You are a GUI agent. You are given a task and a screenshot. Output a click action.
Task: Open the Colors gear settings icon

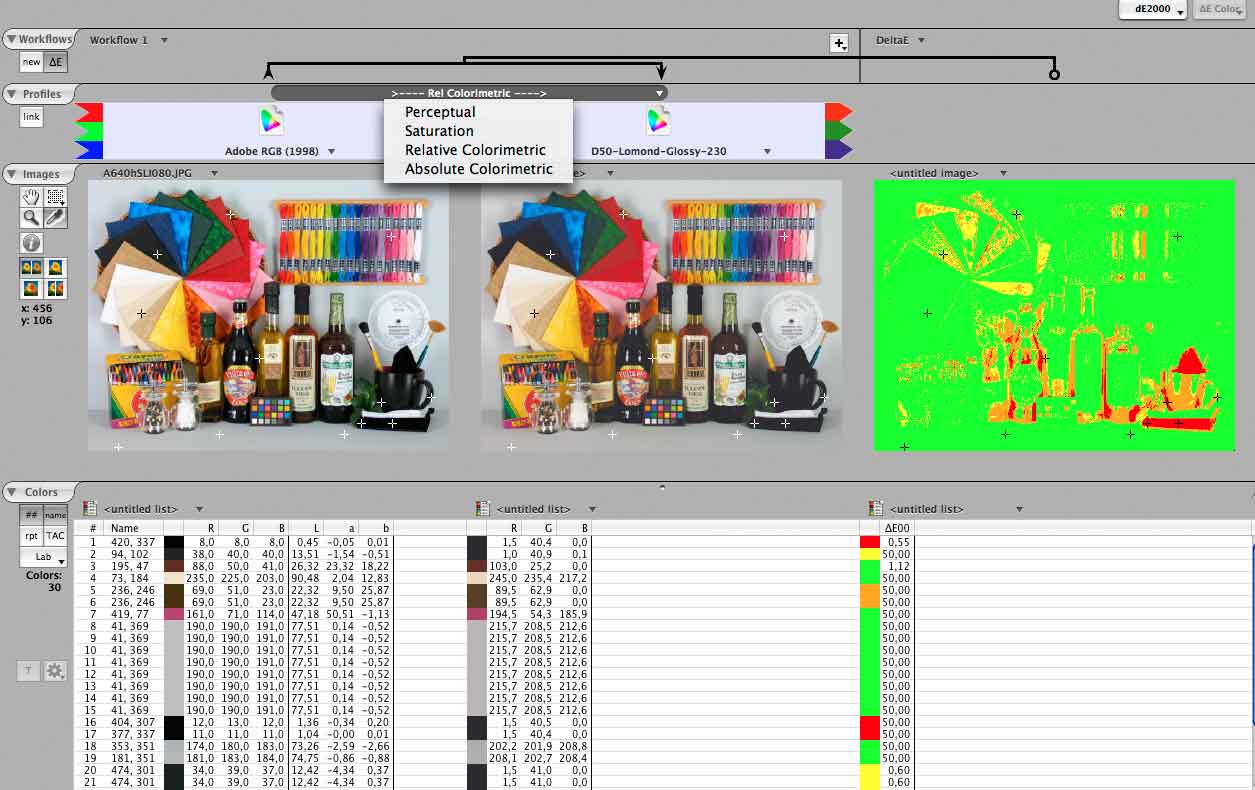55,671
